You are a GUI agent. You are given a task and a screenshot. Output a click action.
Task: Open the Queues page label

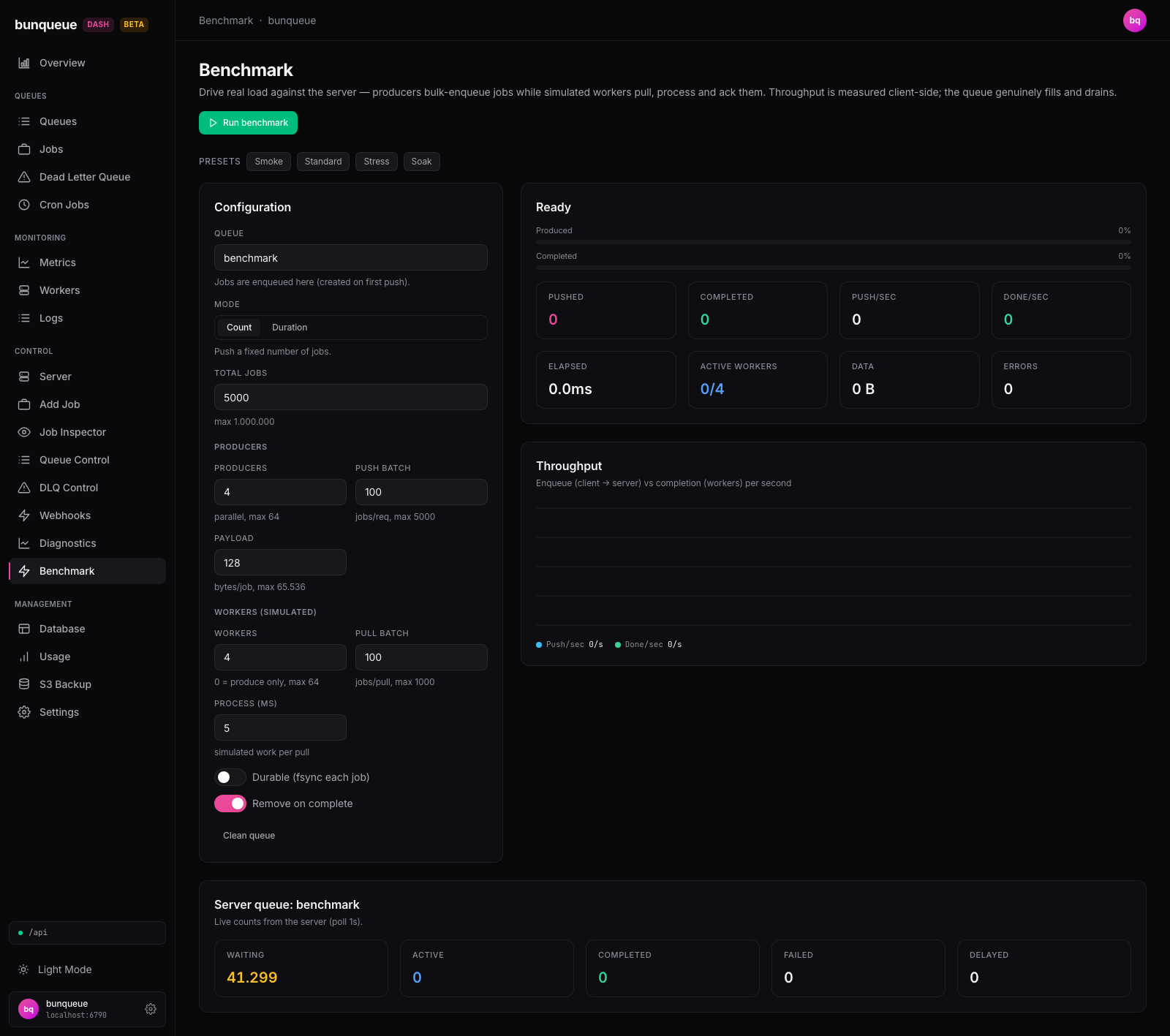point(58,121)
